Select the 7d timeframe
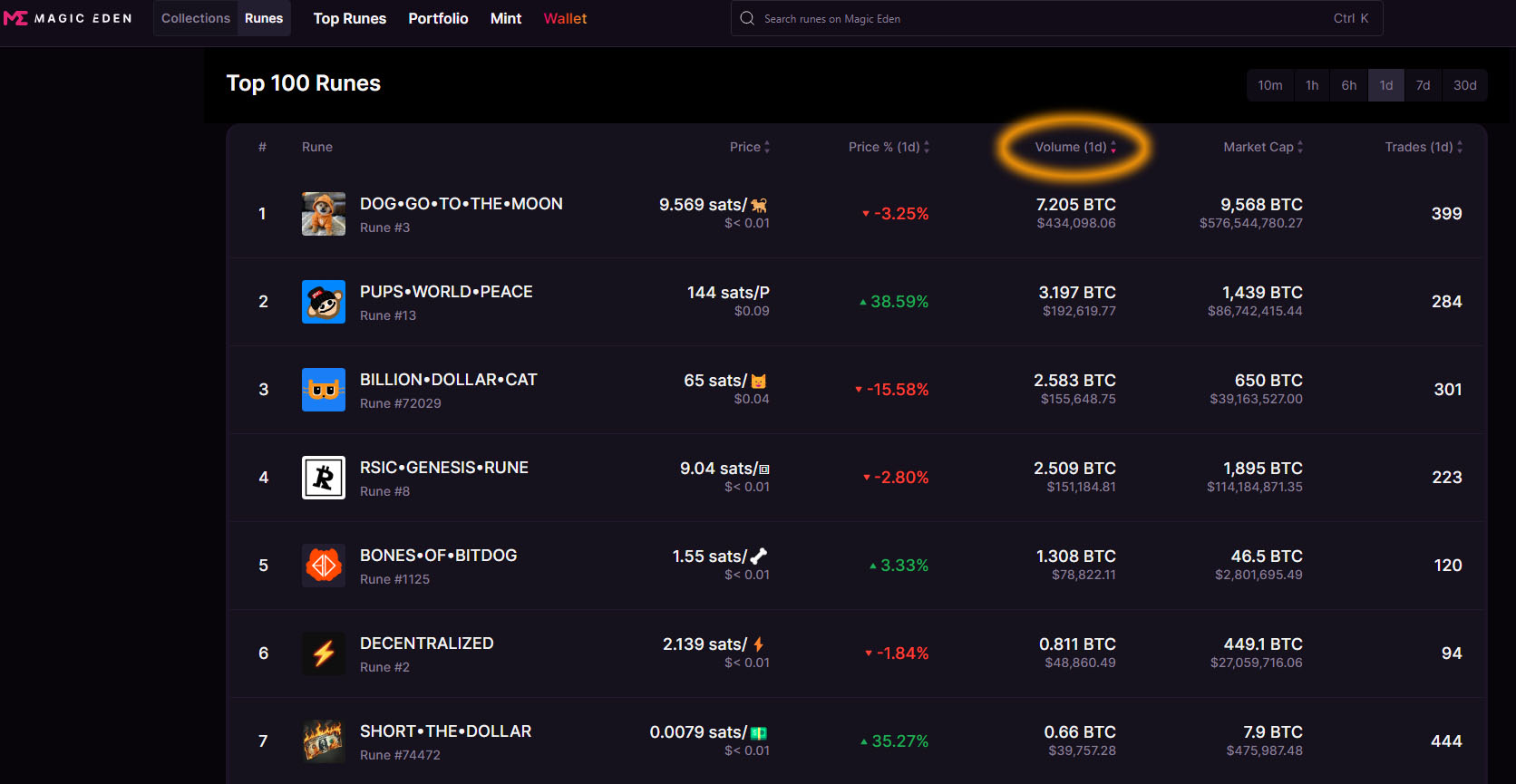Screen dimensions: 1516x784 click(1424, 85)
